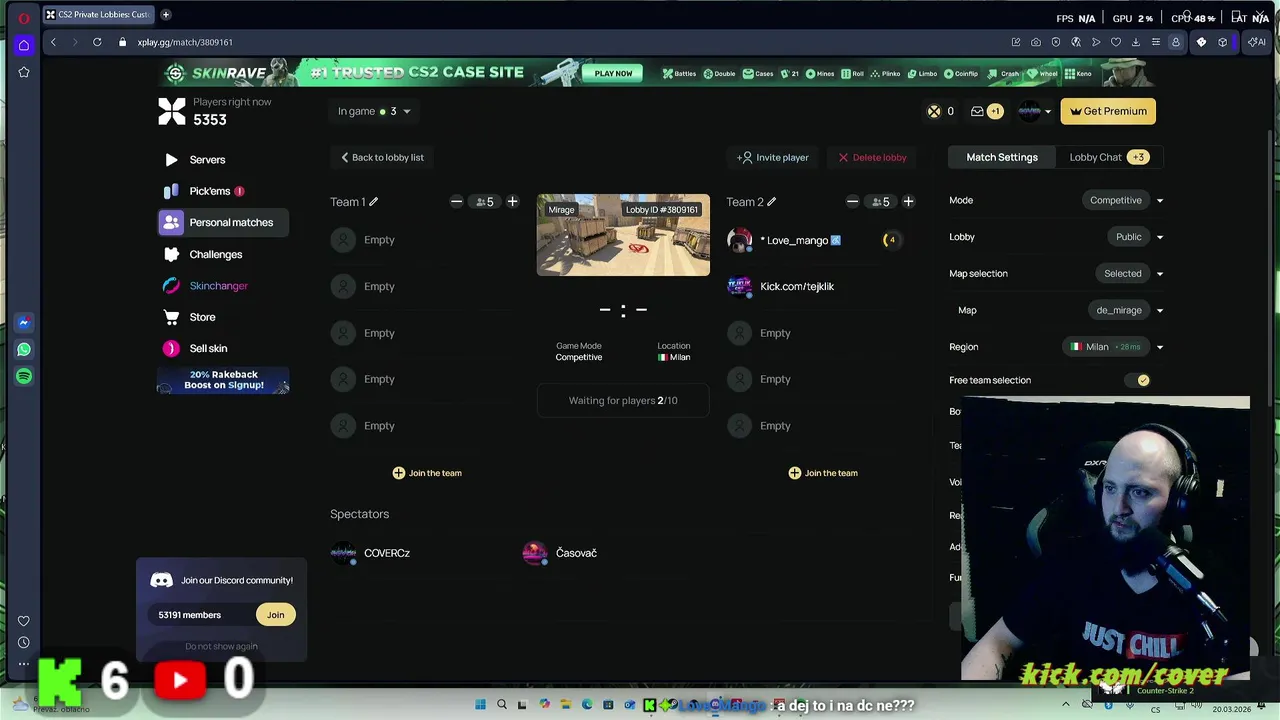Click the browser back arrow

(53, 42)
